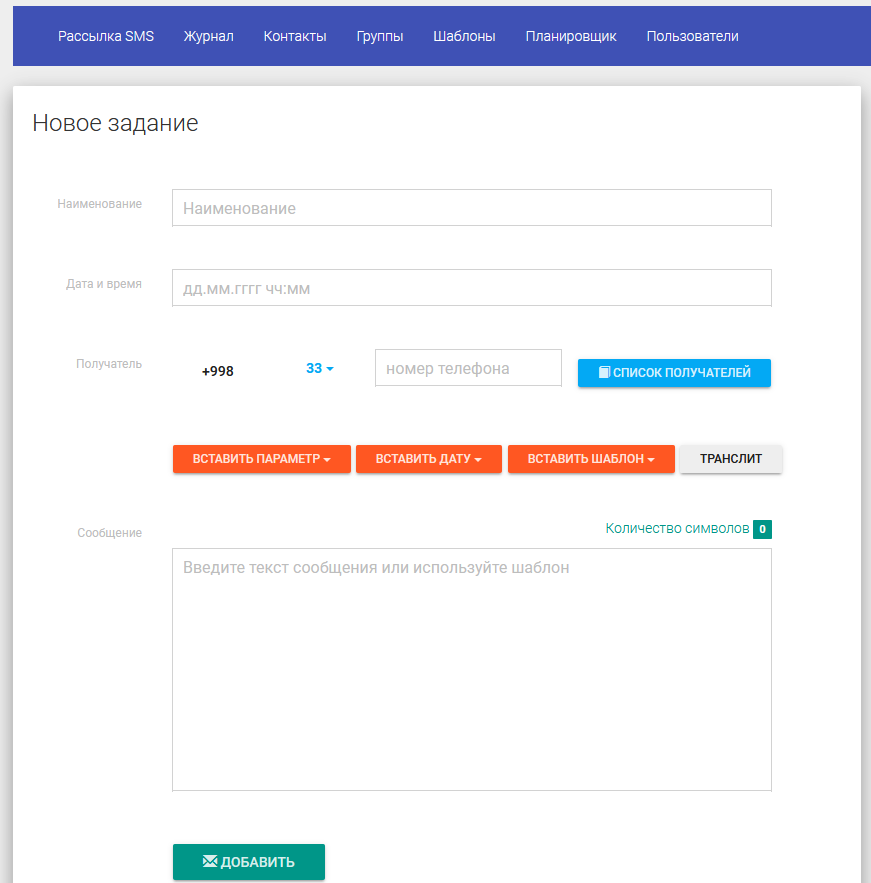The image size is (871, 883).
Task: Focus the Наименование text field
Action: click(x=471, y=208)
